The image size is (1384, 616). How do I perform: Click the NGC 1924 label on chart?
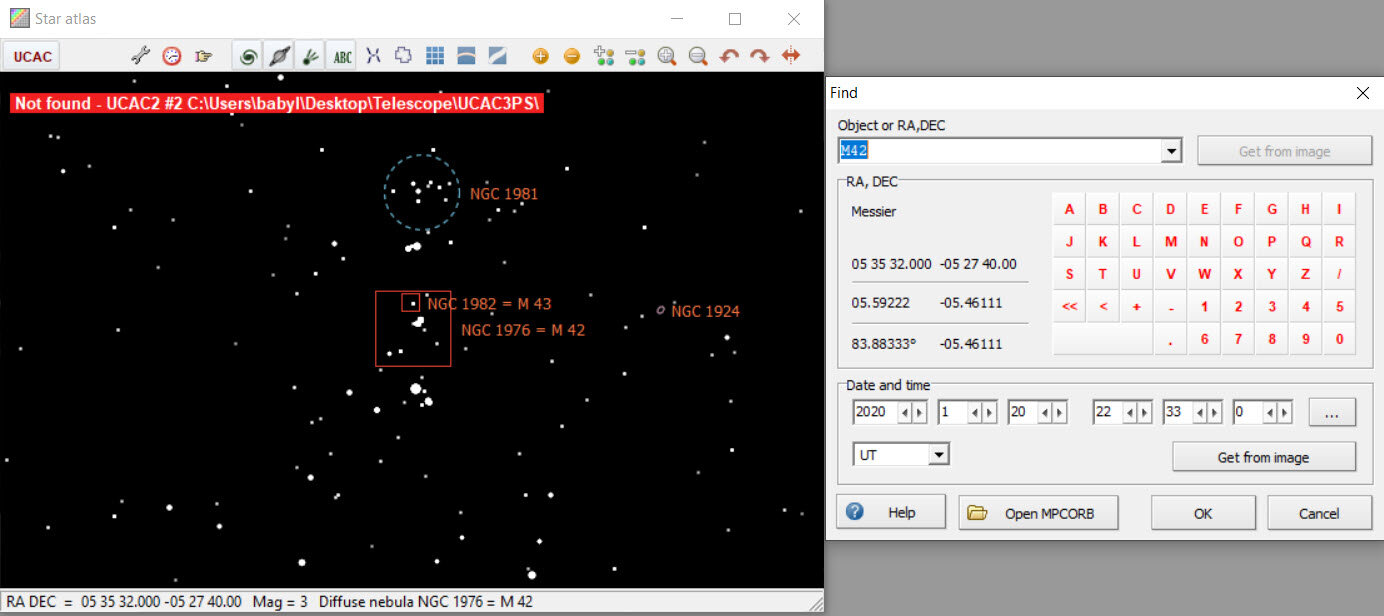(x=706, y=311)
